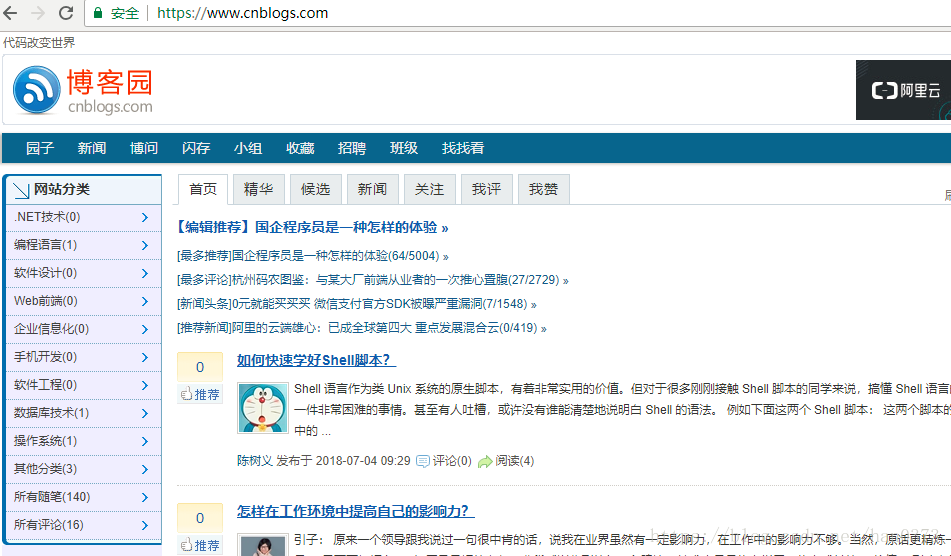Click the green secure padlock icon
Image resolution: width=951 pixels, height=556 pixels.
click(98, 13)
